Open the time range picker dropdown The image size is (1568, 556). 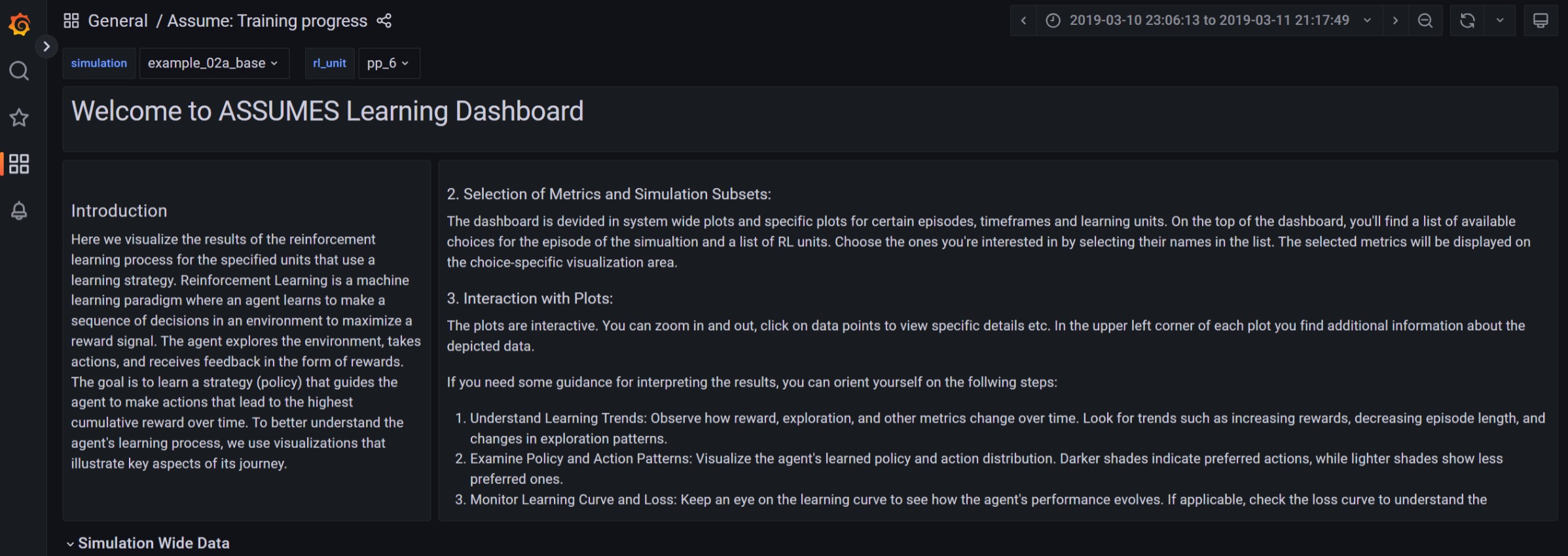pyautogui.click(x=1209, y=21)
